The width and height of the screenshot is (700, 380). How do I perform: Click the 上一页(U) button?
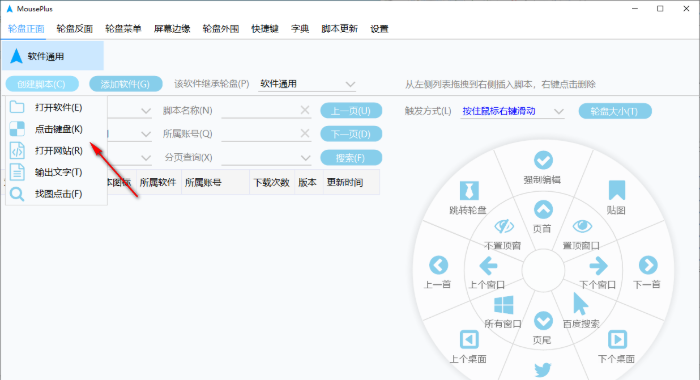pyautogui.click(x=351, y=111)
